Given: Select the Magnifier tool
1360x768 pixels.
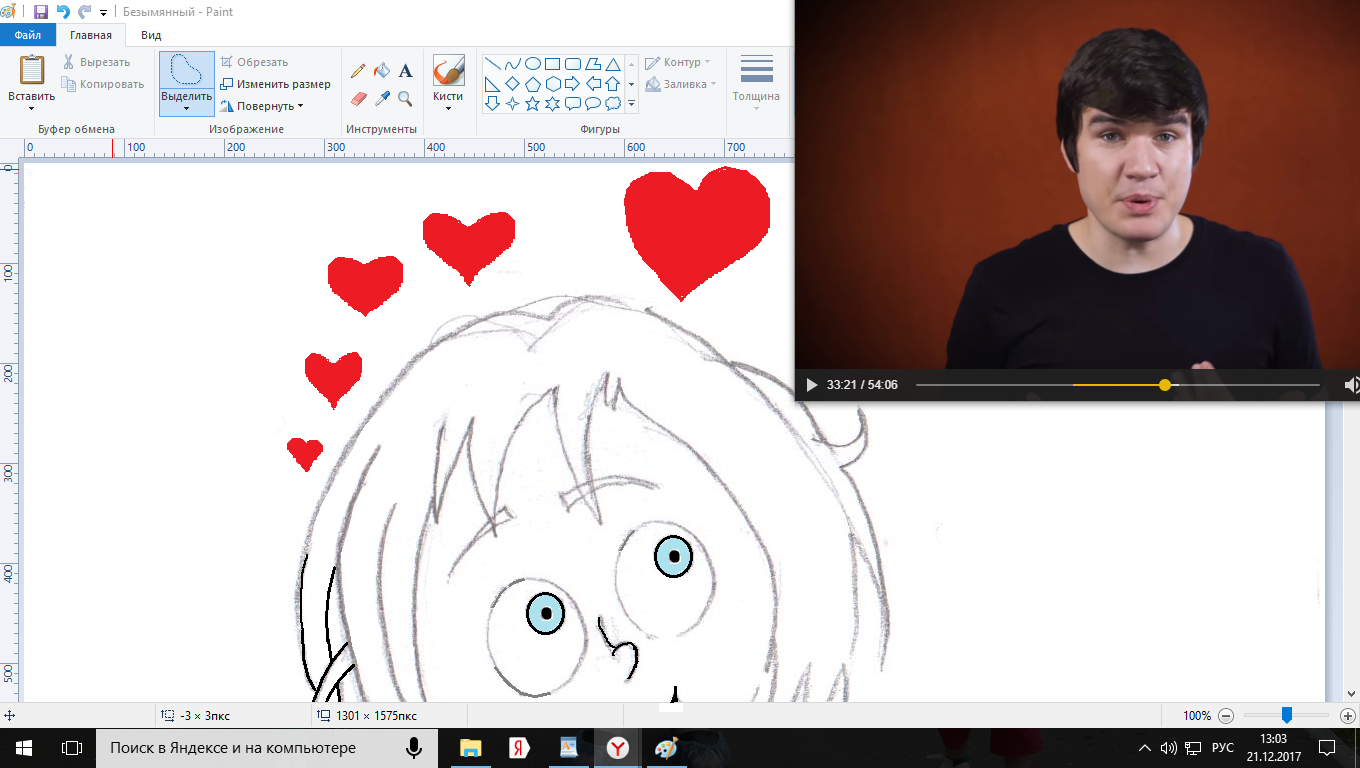Looking at the screenshot, I should (405, 98).
